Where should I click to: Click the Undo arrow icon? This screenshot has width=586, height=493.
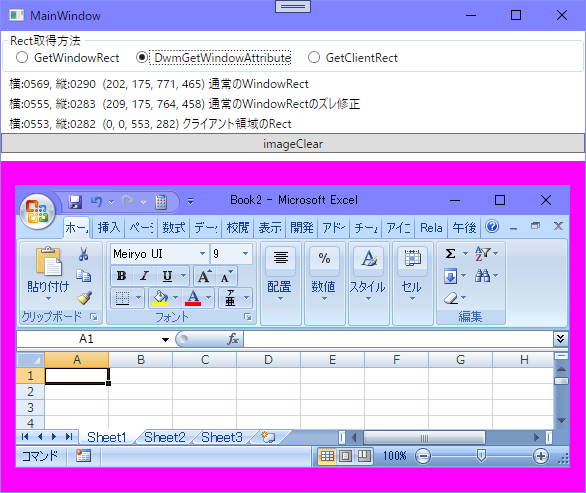[x=96, y=202]
